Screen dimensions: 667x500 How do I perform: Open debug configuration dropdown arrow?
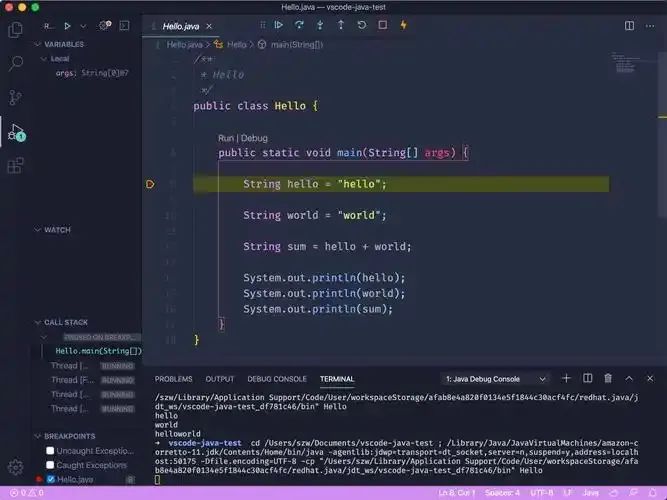pos(83,26)
